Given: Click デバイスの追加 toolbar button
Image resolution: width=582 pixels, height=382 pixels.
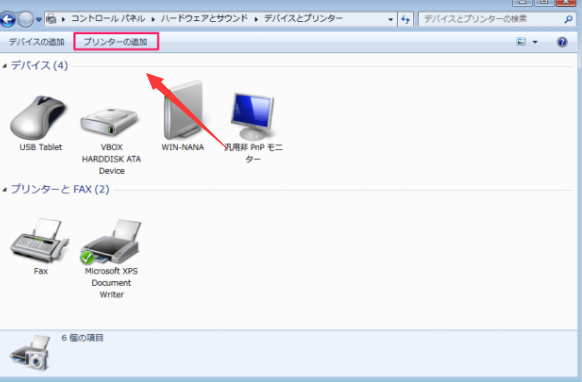Looking at the screenshot, I should 36,42.
